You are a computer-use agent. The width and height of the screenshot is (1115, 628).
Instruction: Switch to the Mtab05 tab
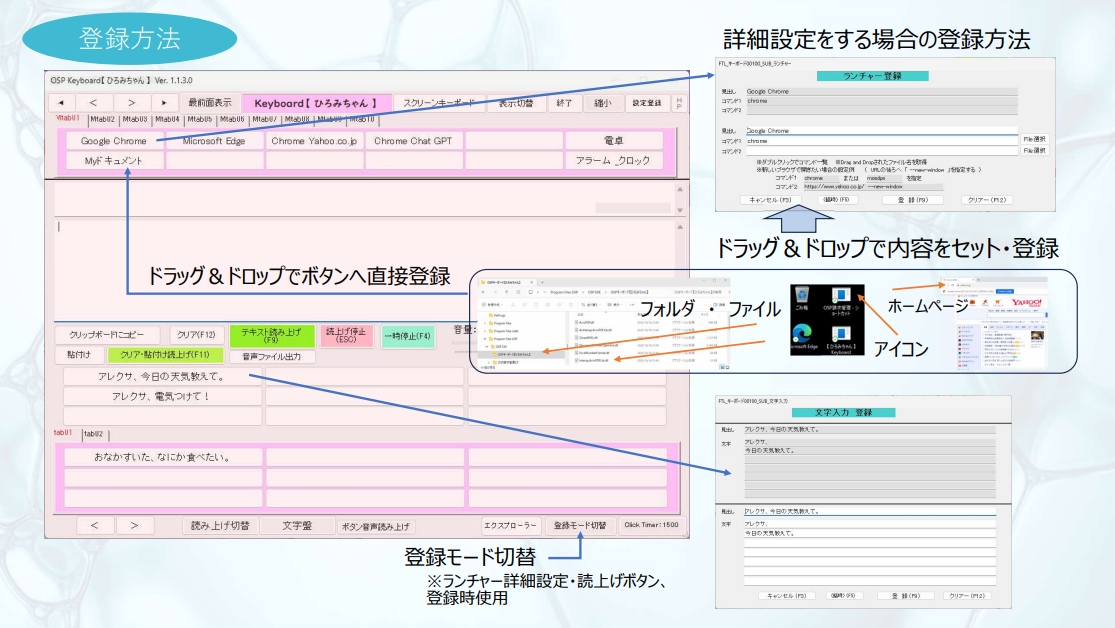coord(199,119)
